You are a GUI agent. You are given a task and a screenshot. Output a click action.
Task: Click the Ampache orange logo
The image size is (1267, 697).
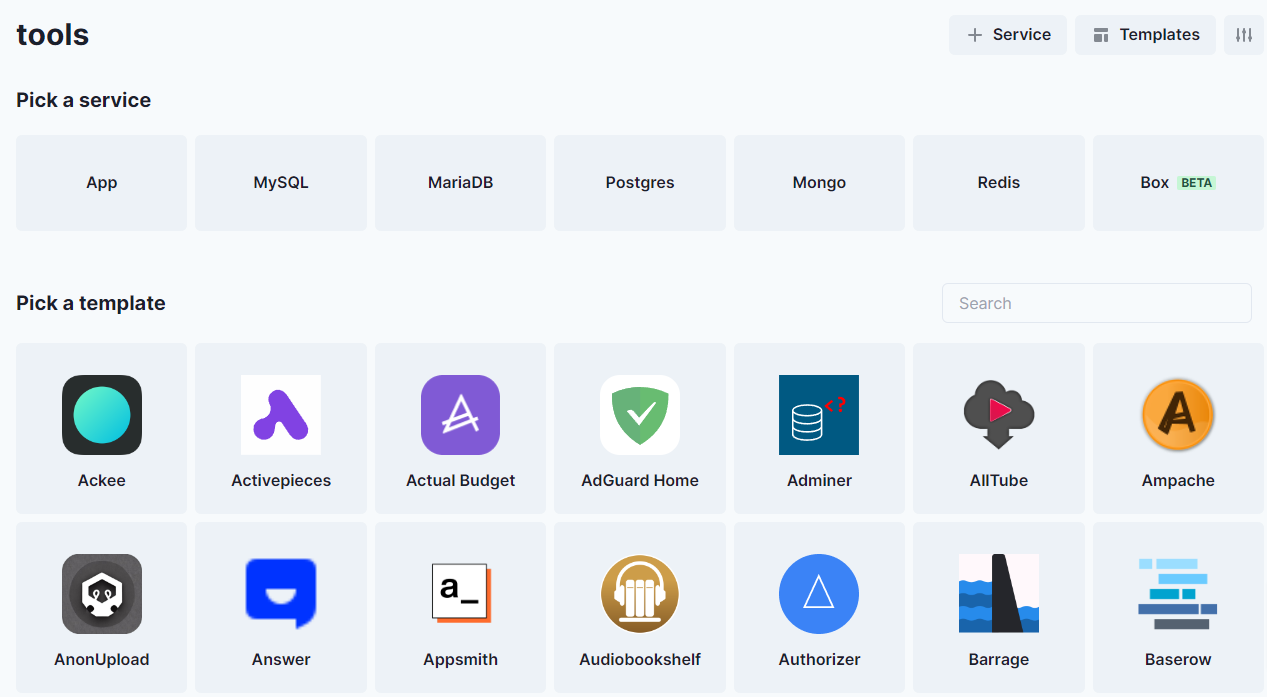1178,415
